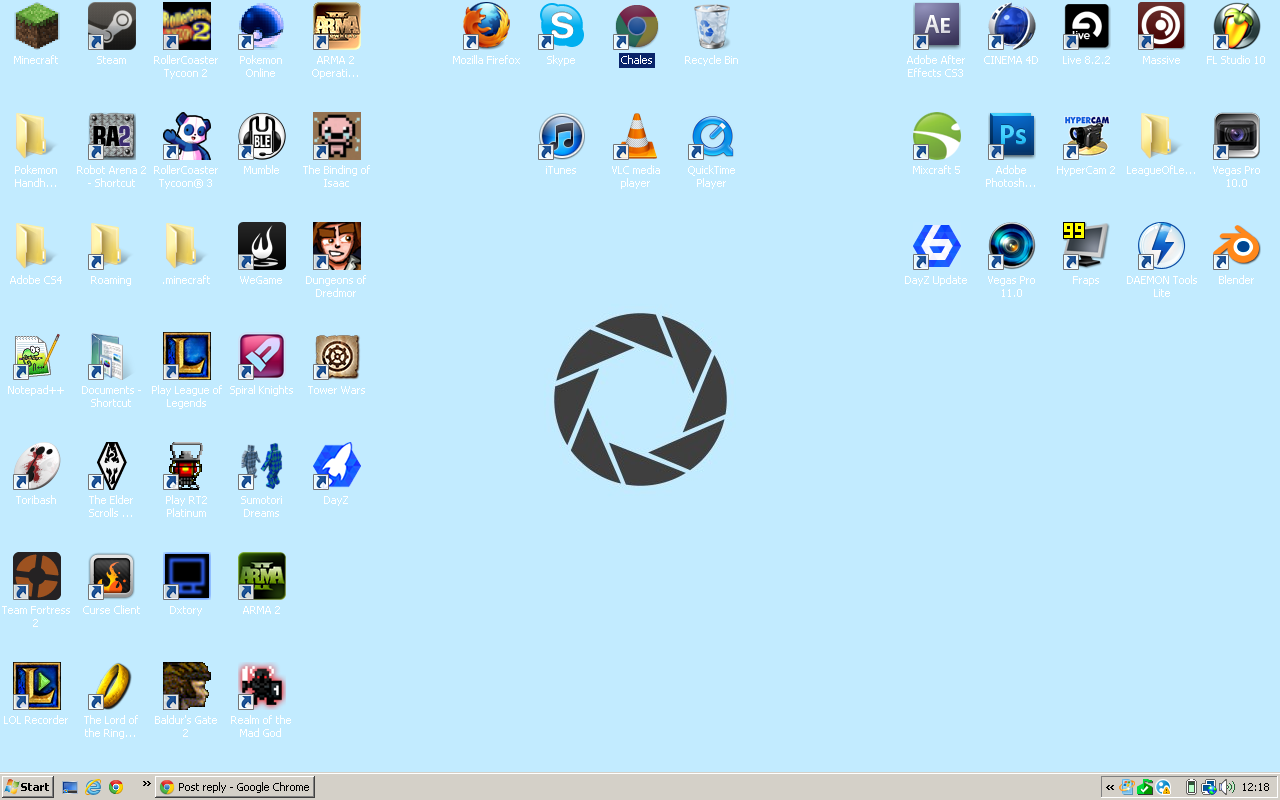The height and width of the screenshot is (800, 1280).
Task: Select Realm of the Mad God icon
Action: pyautogui.click(x=261, y=687)
